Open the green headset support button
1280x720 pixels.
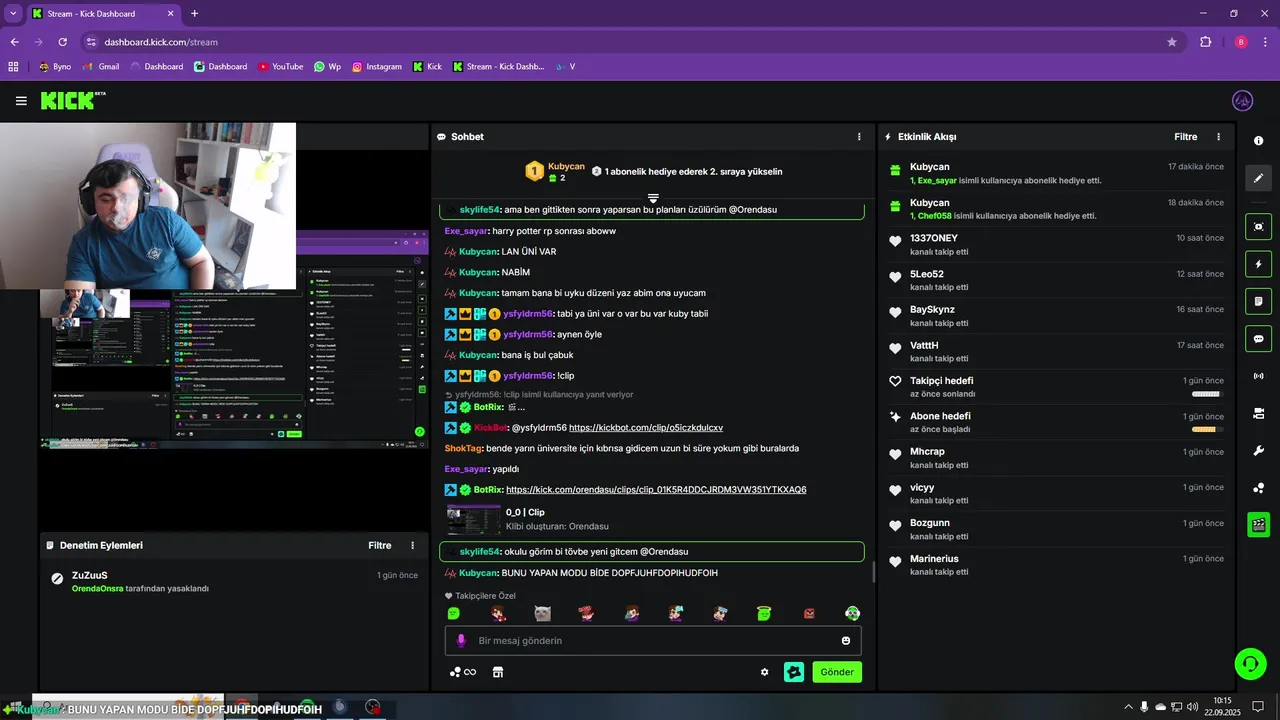click(x=1249, y=663)
